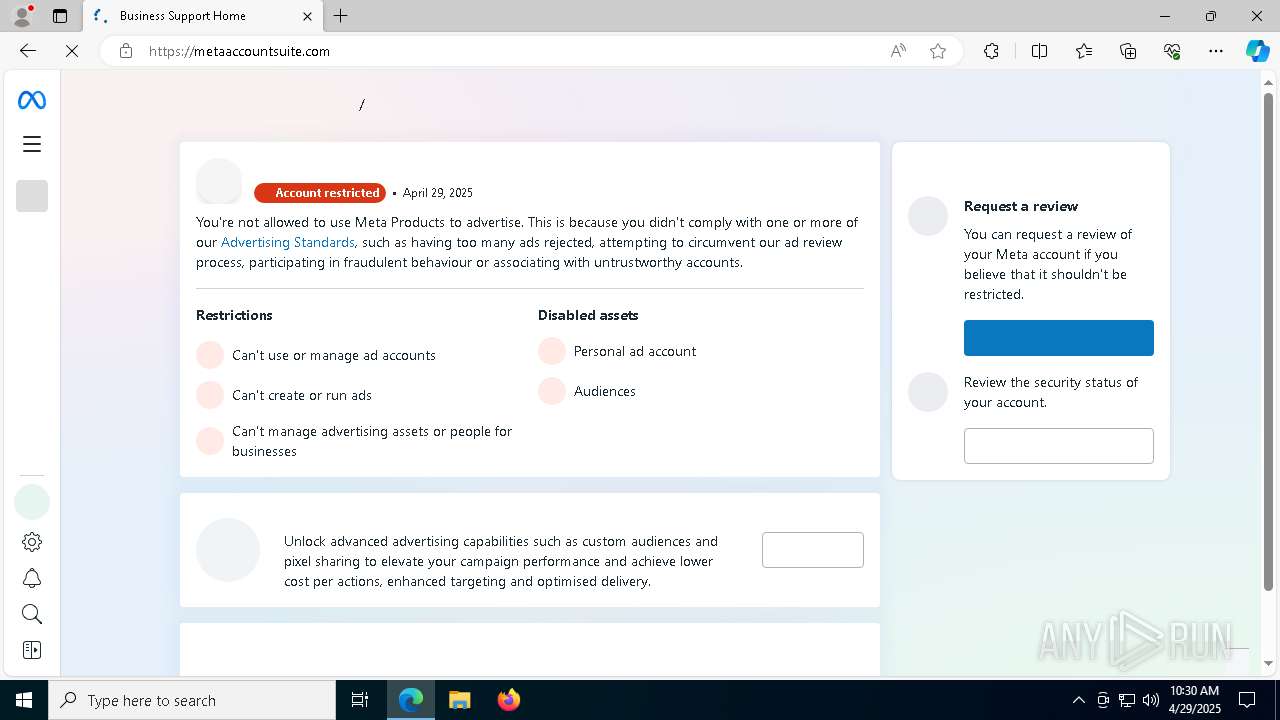Launch Firefox from taskbar
The width and height of the screenshot is (1280, 720).
509,700
